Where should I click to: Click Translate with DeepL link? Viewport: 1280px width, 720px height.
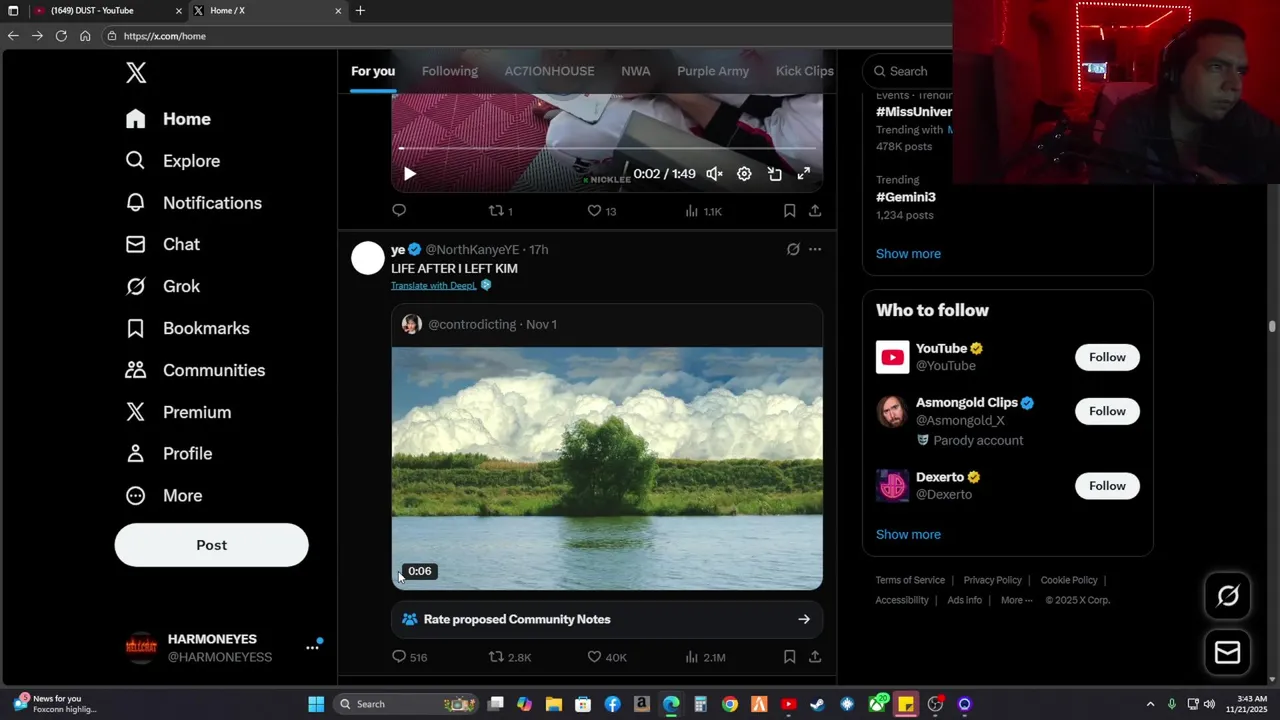[434, 285]
